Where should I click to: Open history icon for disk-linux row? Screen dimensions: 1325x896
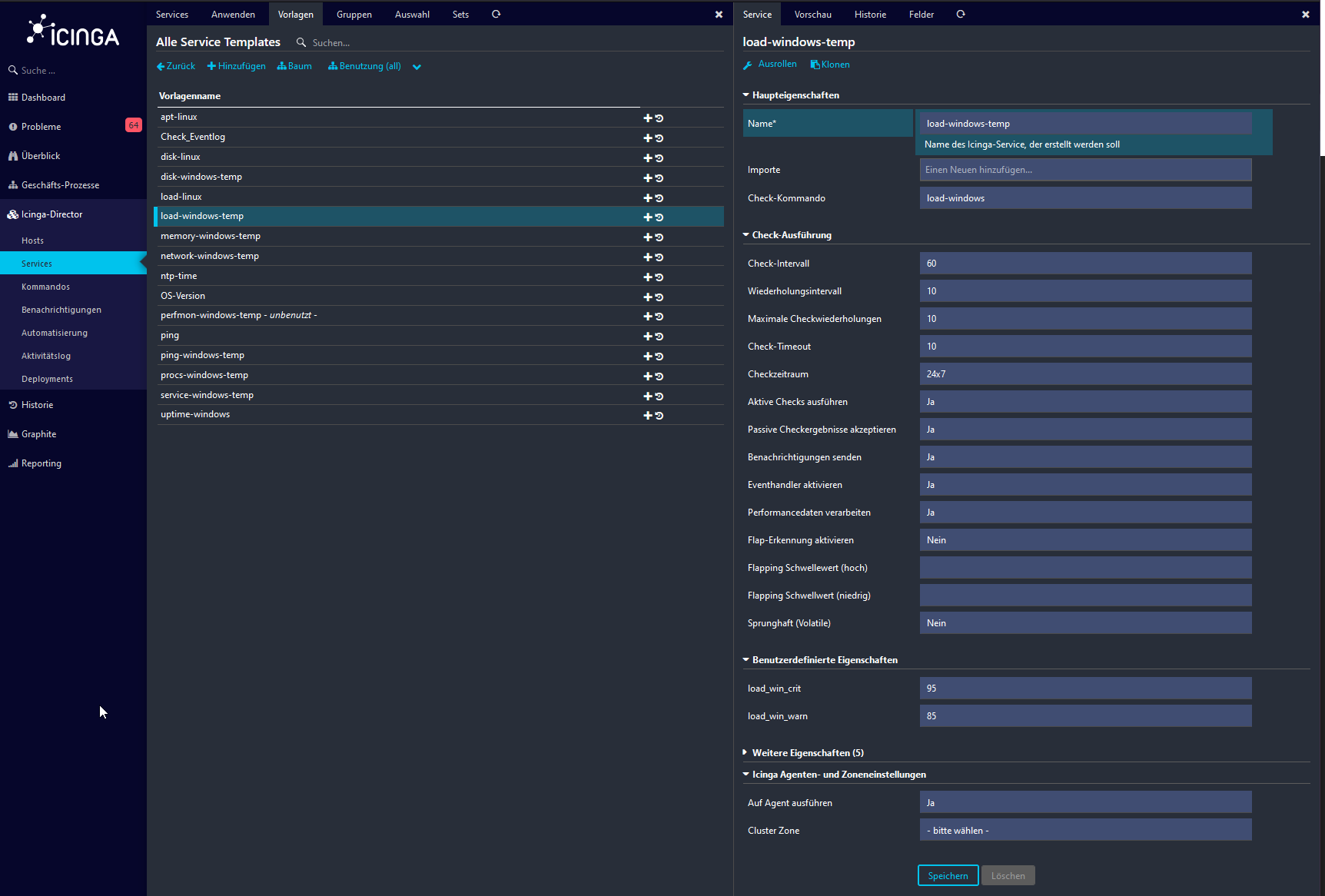659,158
